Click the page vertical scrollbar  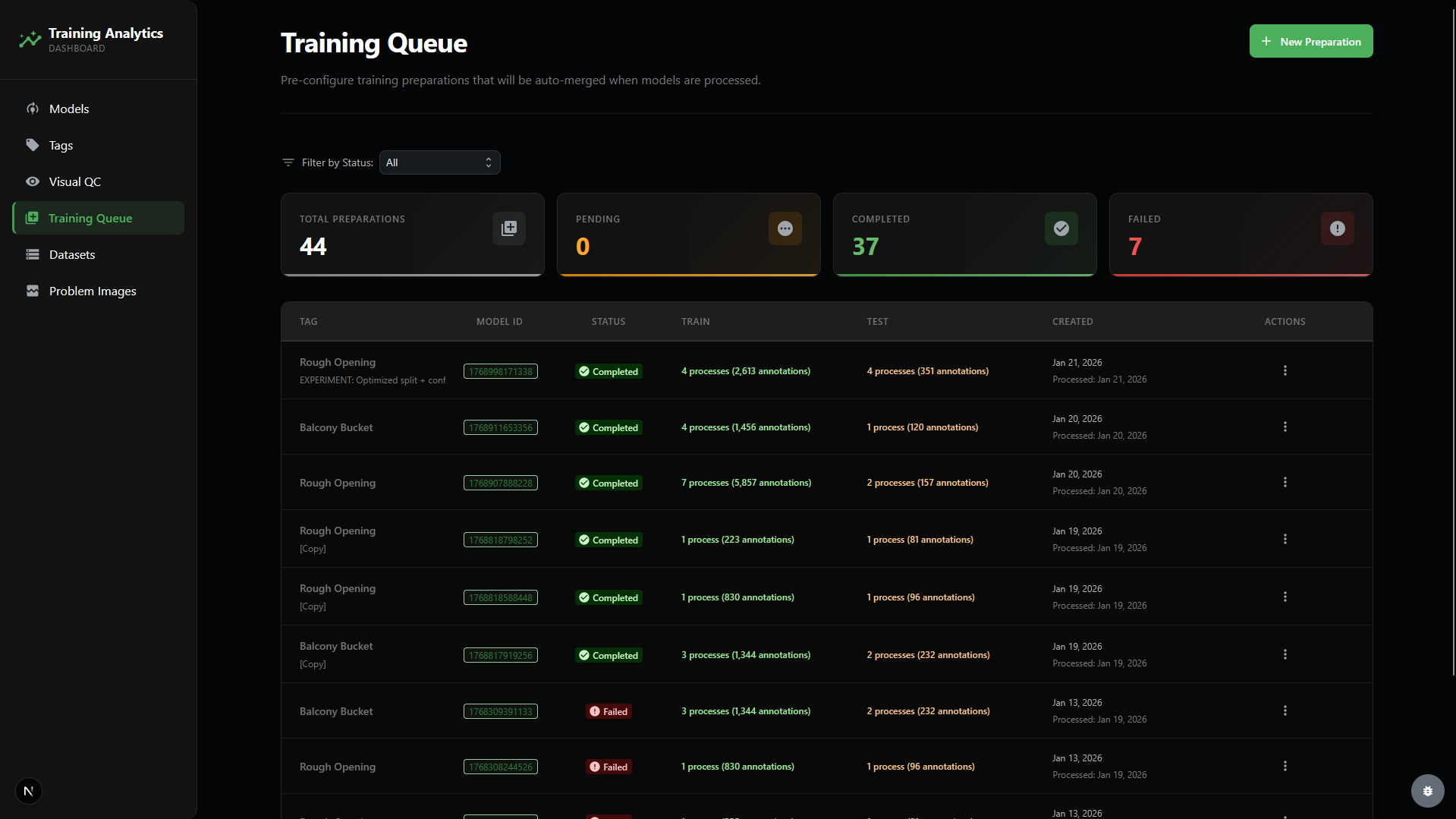click(x=1452, y=342)
